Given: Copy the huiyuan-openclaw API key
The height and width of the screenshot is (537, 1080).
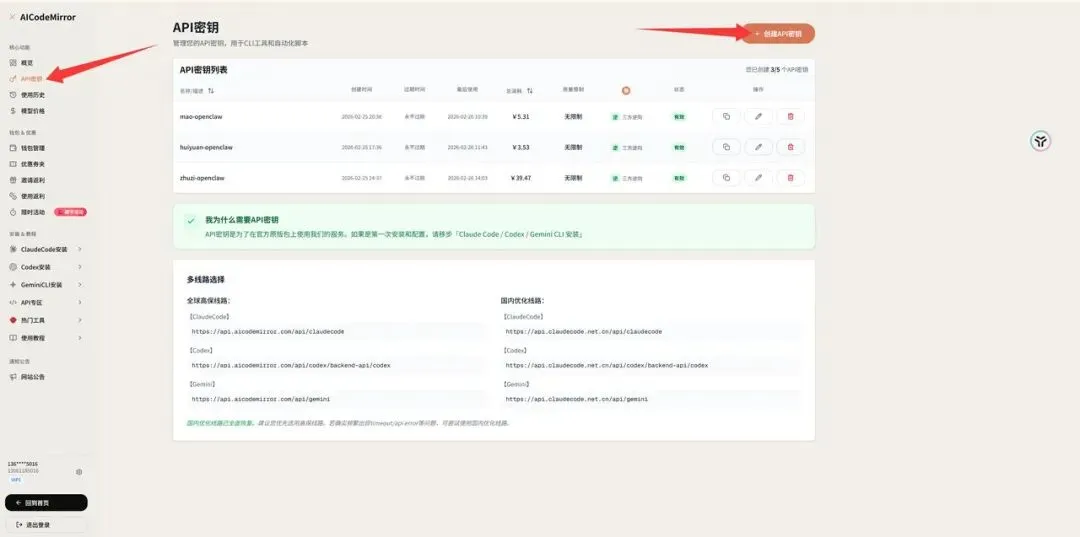Looking at the screenshot, I should pyautogui.click(x=726, y=147).
